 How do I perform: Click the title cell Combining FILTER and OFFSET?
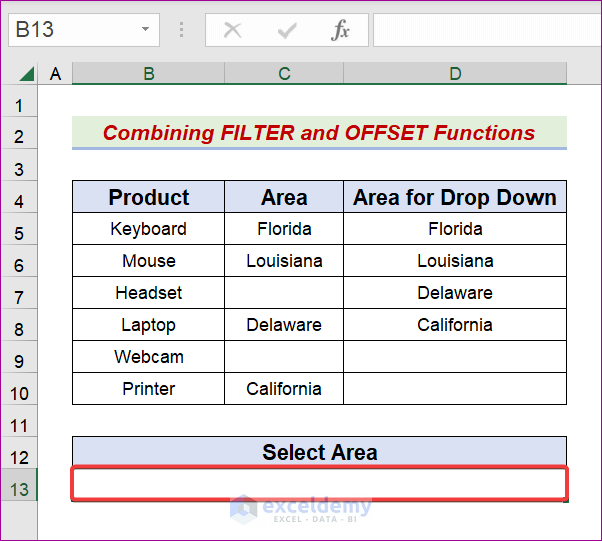pos(319,133)
